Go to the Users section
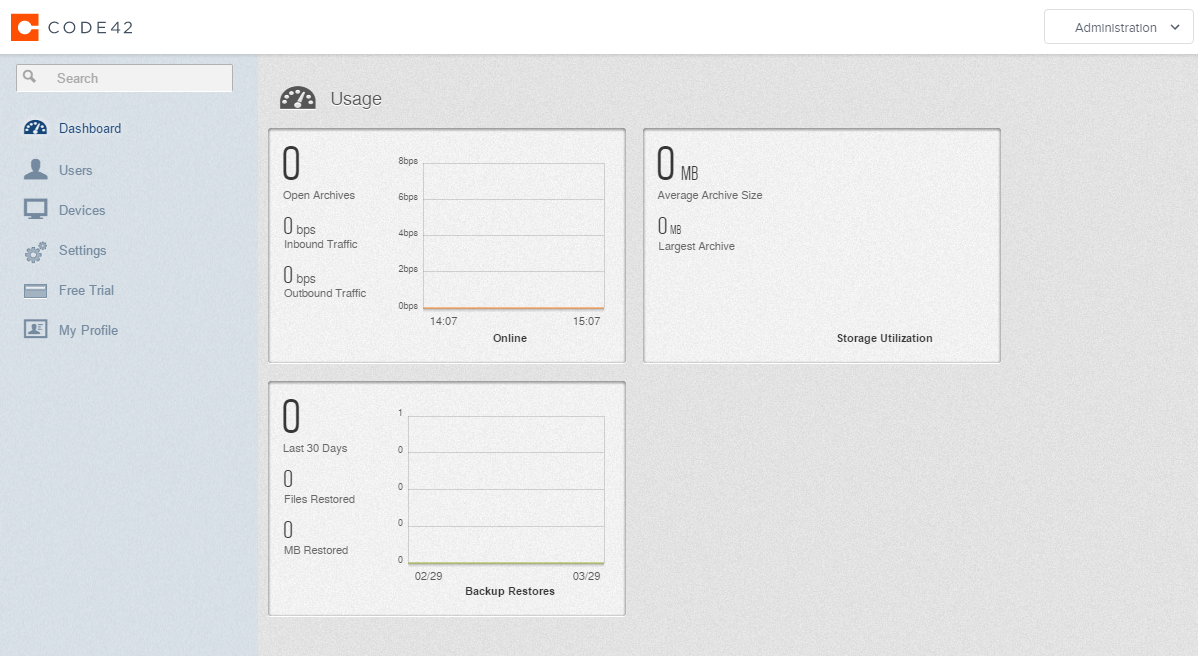1198x656 pixels. click(x=76, y=170)
